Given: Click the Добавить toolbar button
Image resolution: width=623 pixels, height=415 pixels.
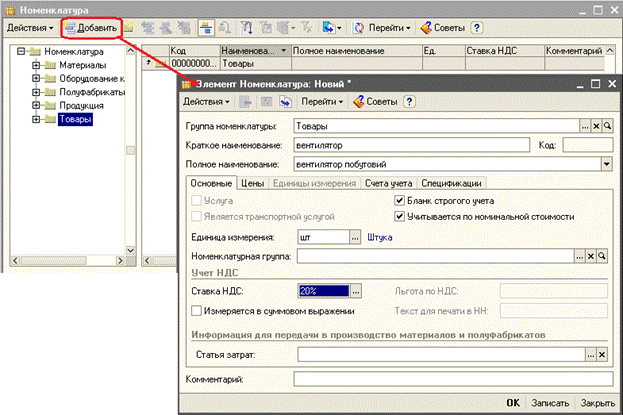Looking at the screenshot, I should [x=92, y=27].
